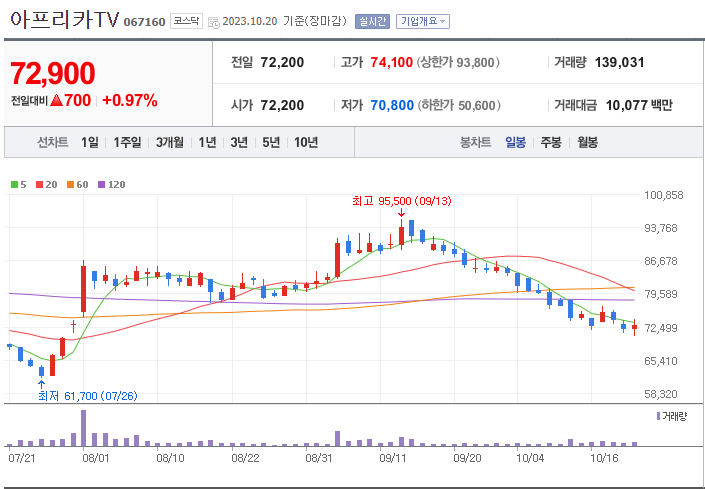Click the 거래대금 value 10,077 백만
This screenshot has height=489, width=705.
click(639, 105)
